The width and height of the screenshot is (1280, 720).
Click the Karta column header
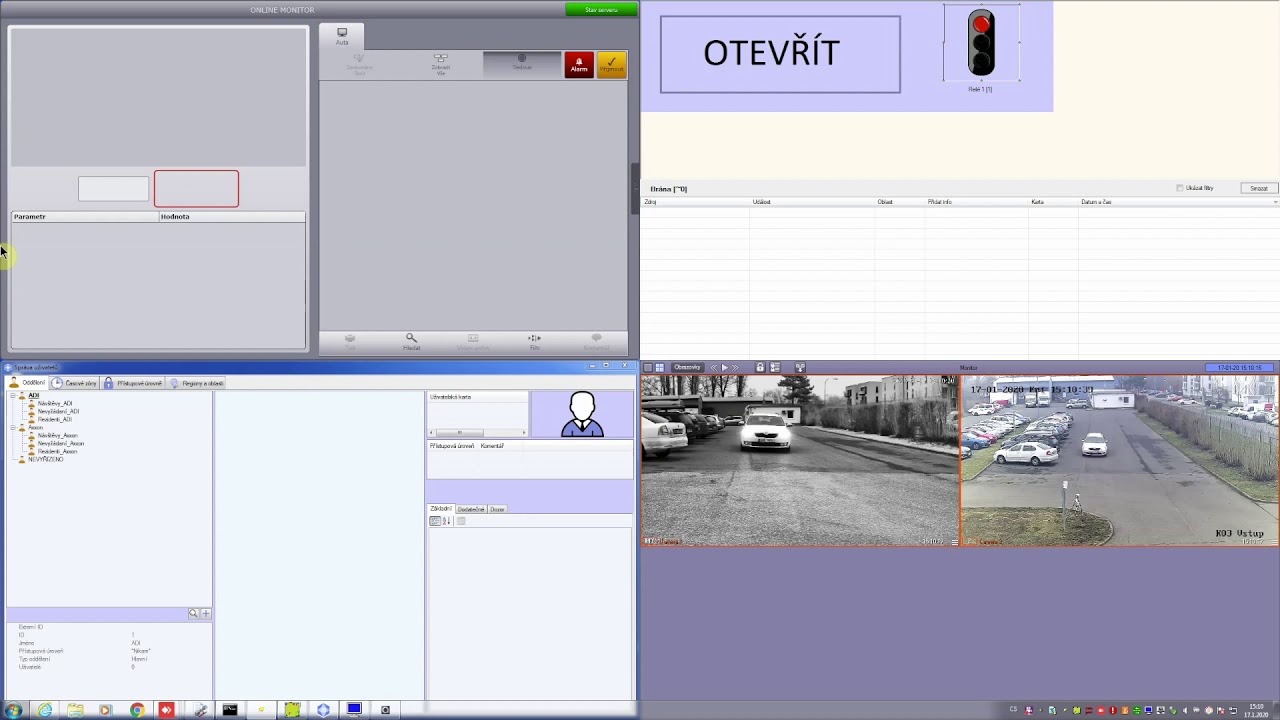click(x=1053, y=202)
